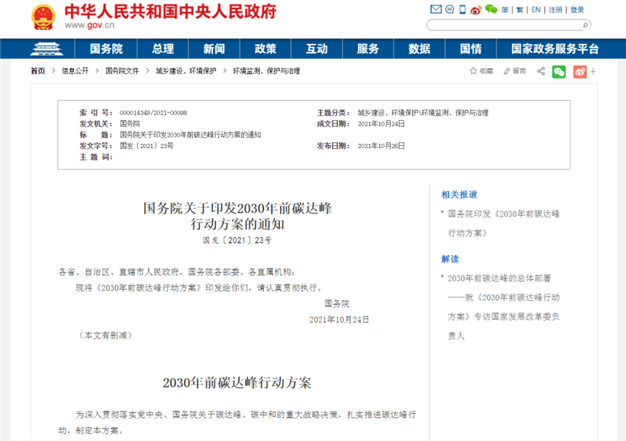Click the 国发〔2021〕23号 value in info box
Screen dimensions: 626x441
[x=147, y=146]
